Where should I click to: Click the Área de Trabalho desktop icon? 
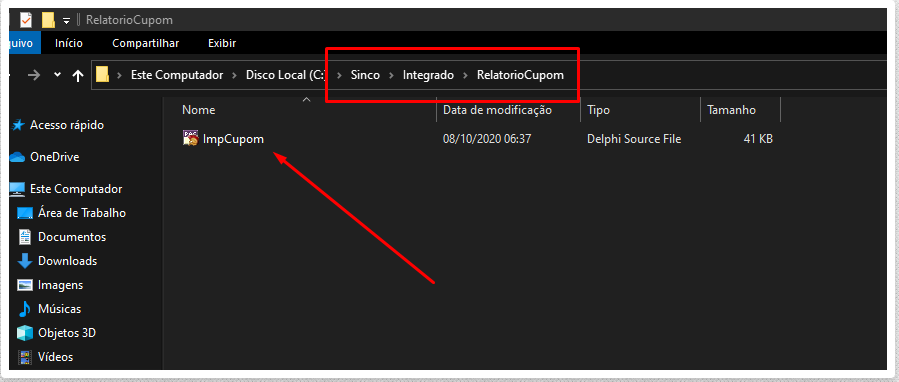(25, 213)
